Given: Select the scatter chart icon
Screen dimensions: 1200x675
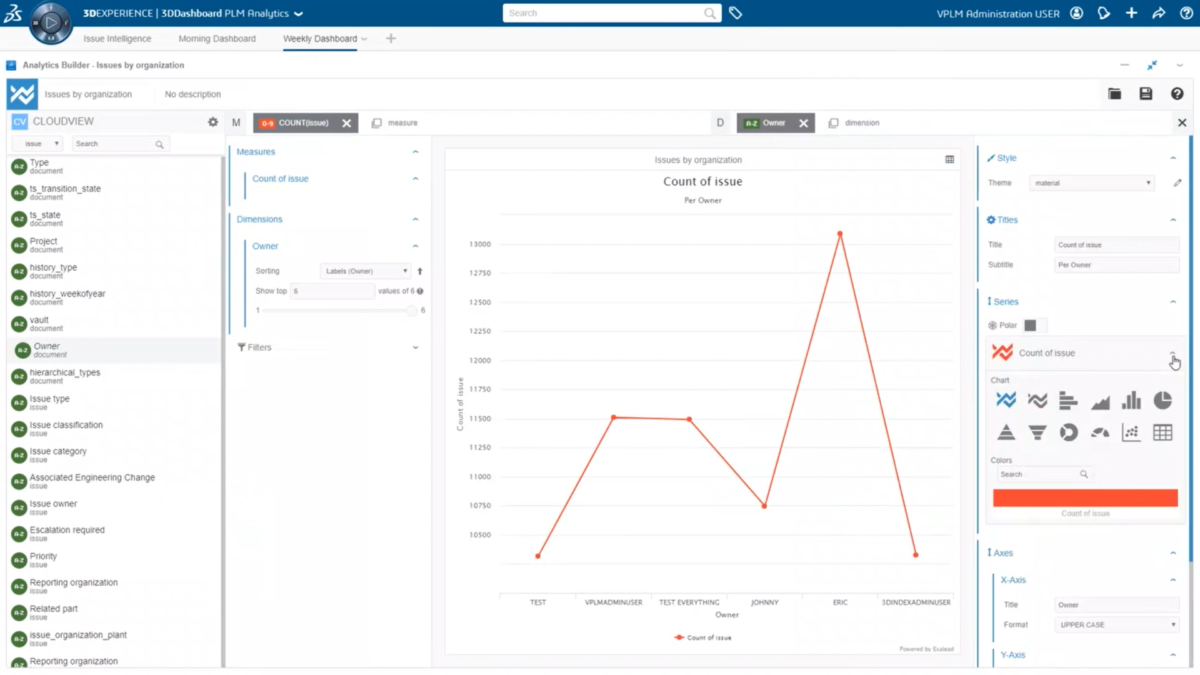Looking at the screenshot, I should point(1131,432).
